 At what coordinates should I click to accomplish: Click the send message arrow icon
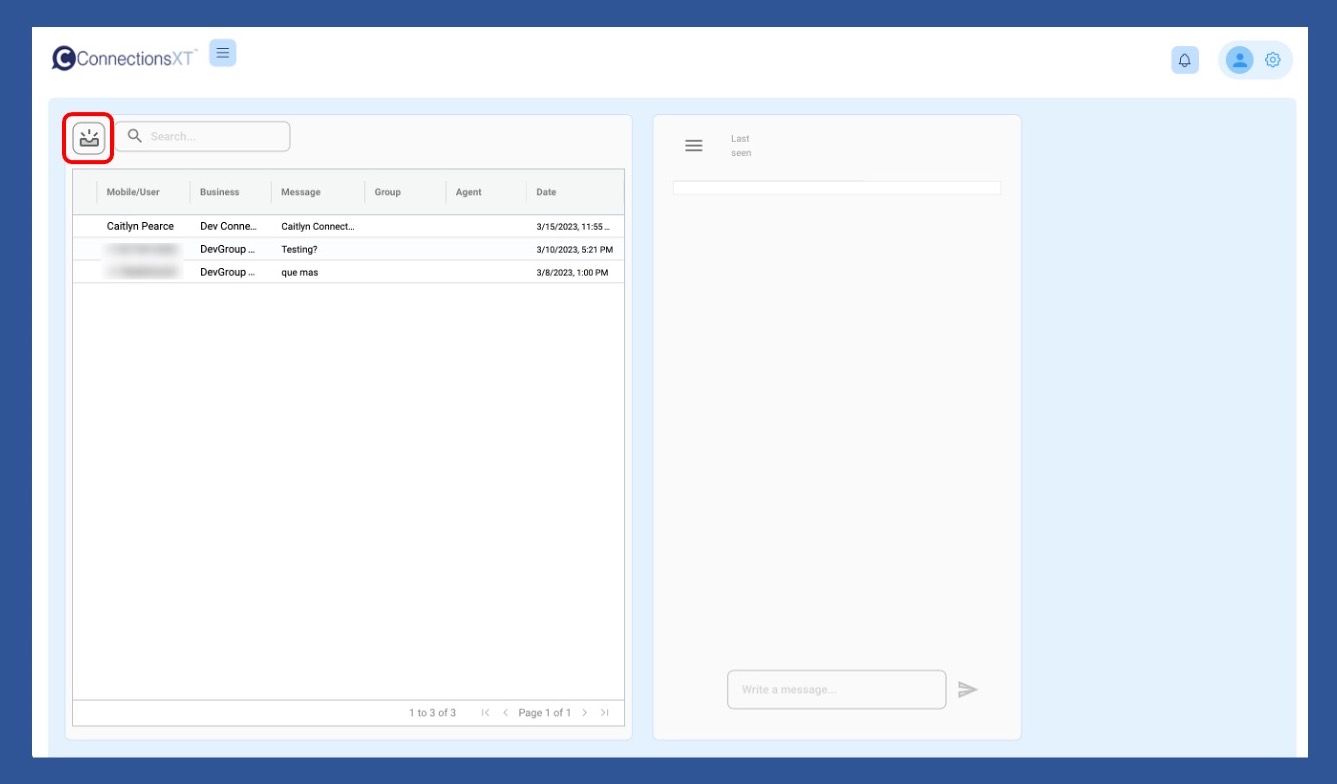(x=967, y=689)
